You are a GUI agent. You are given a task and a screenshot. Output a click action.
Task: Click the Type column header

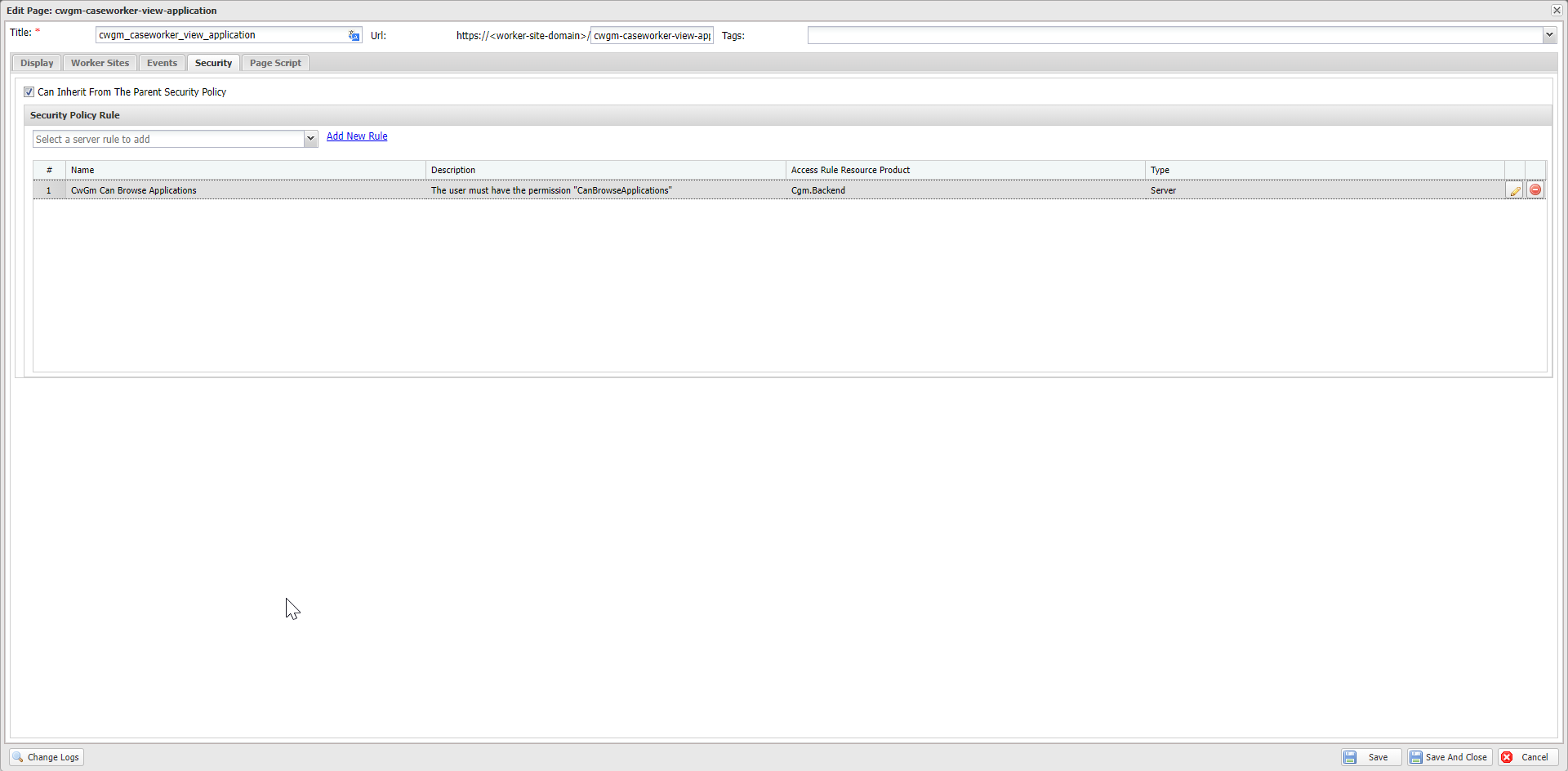(1325, 170)
